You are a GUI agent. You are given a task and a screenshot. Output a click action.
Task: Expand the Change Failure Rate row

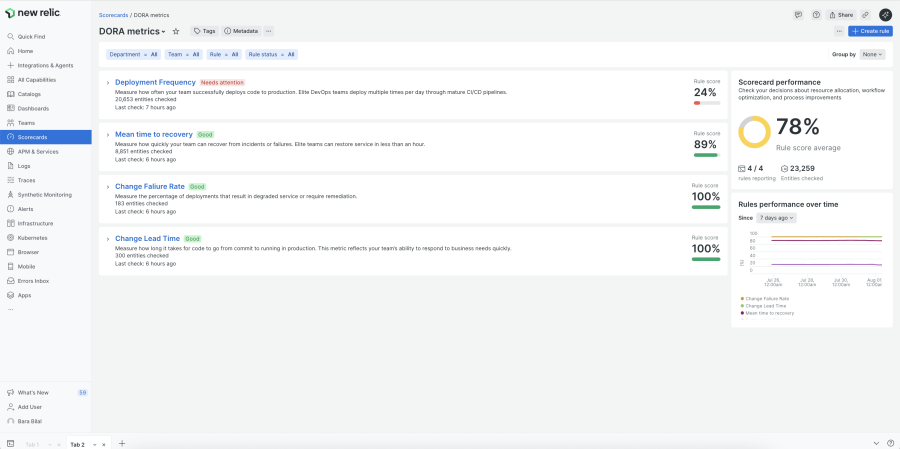pos(107,187)
